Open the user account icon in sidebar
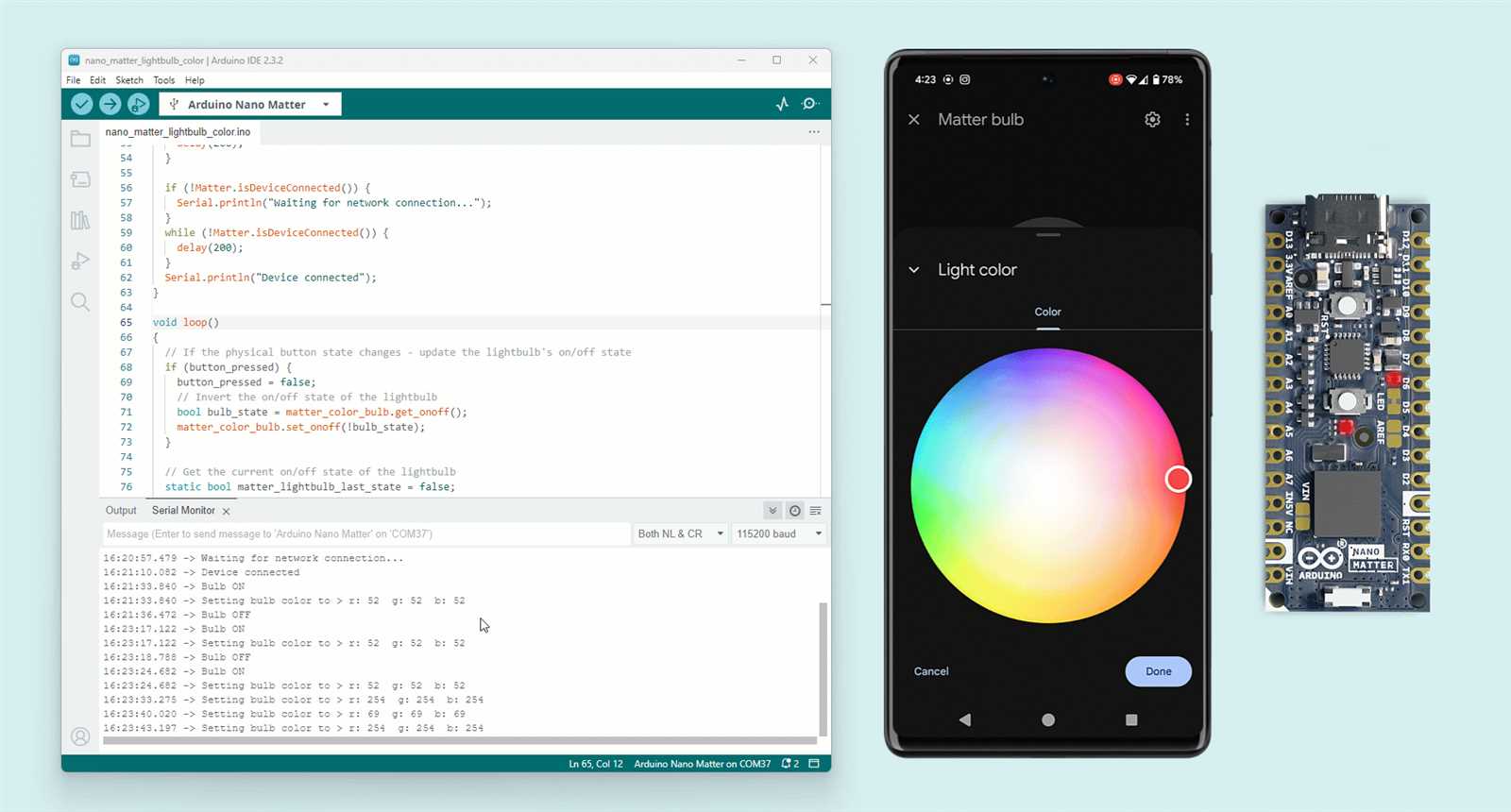Viewport: 1511px width, 812px height. pos(80,736)
